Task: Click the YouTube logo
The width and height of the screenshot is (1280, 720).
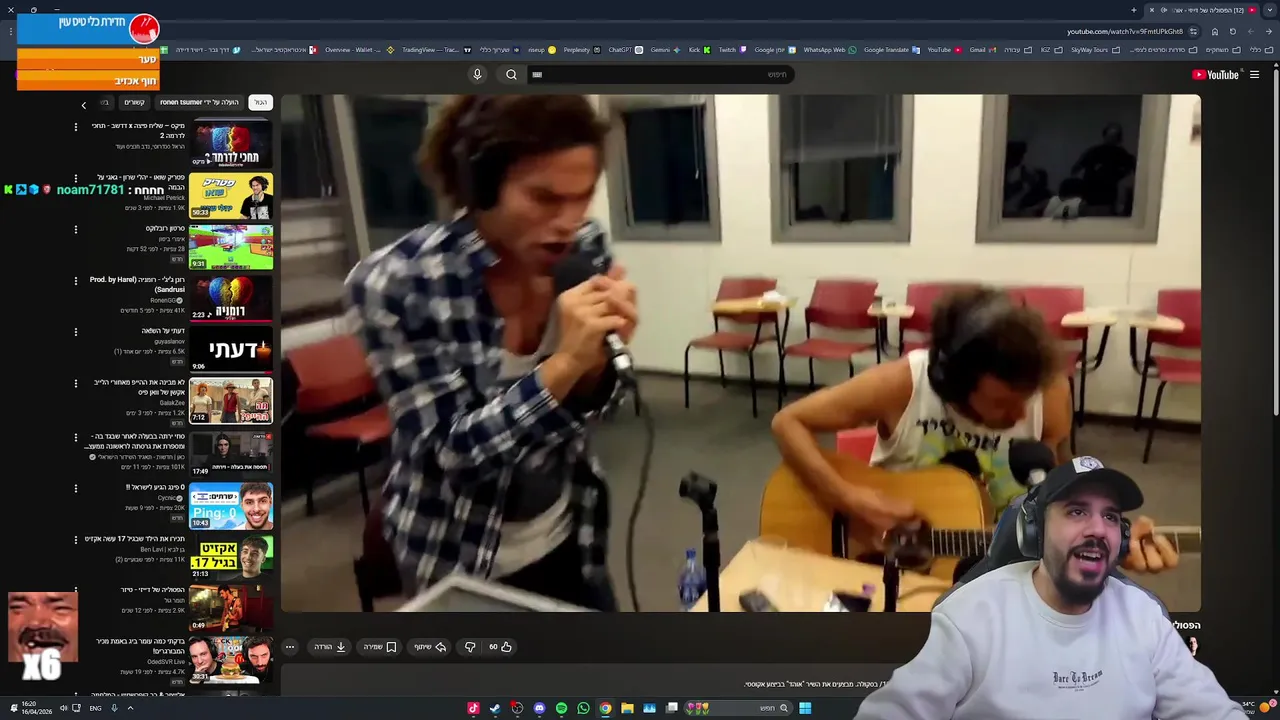Action: pos(1215,74)
